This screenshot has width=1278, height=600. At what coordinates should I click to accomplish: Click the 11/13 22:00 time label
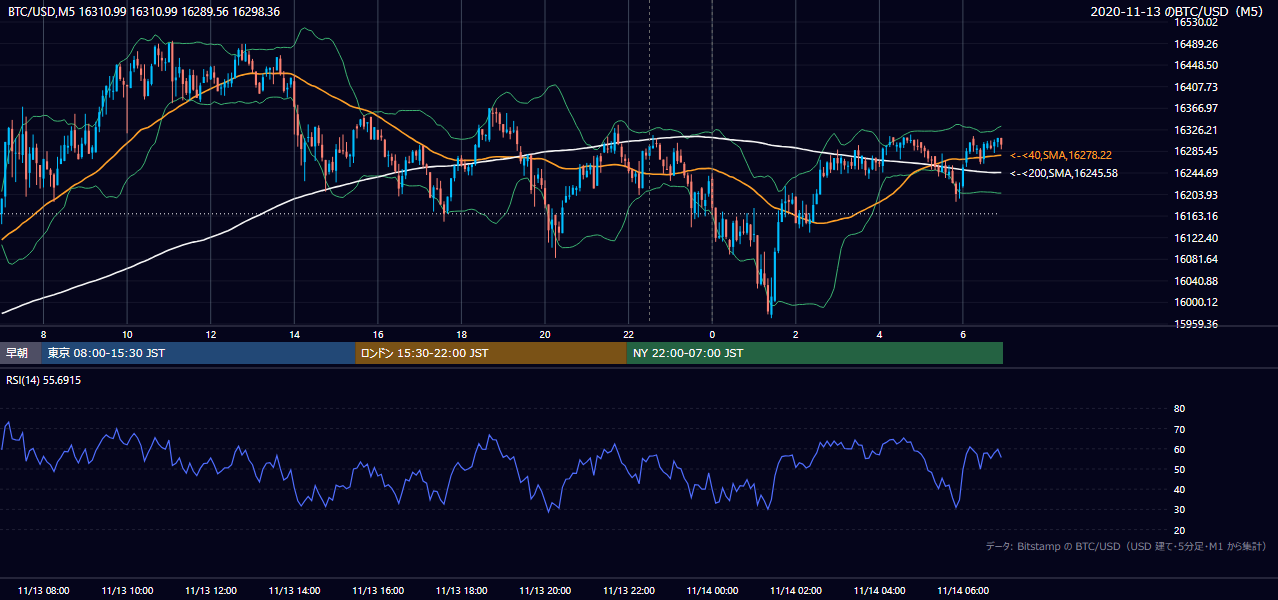point(628,591)
